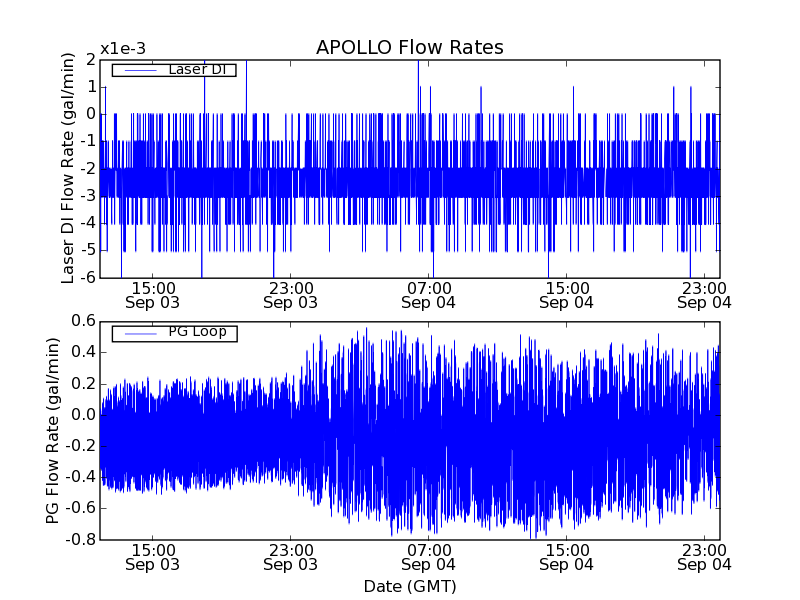
Task: Click the "x1e-3" axis multiplier label
Action: (123, 49)
